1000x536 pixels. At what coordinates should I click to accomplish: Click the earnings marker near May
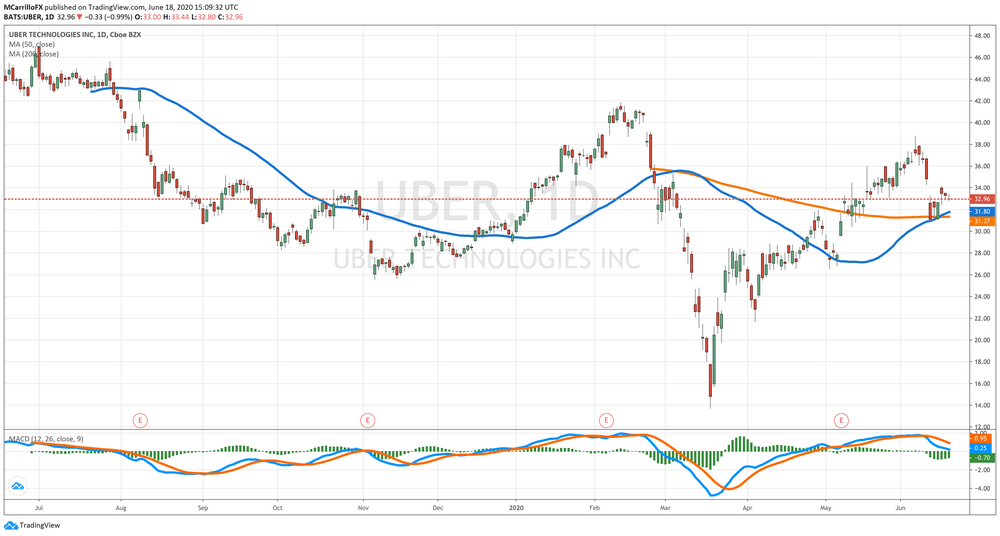(x=842, y=420)
